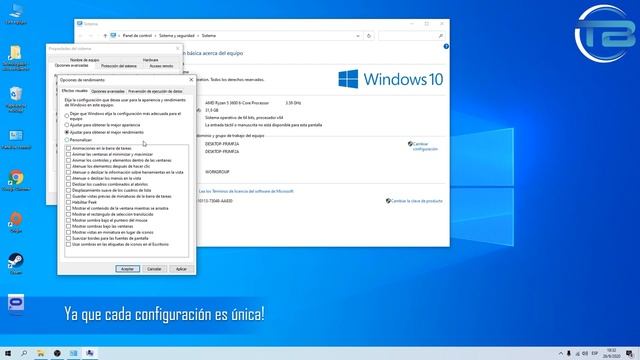
Task: Click 'Sistema y seguridad' in the breadcrumb
Action: (177, 36)
